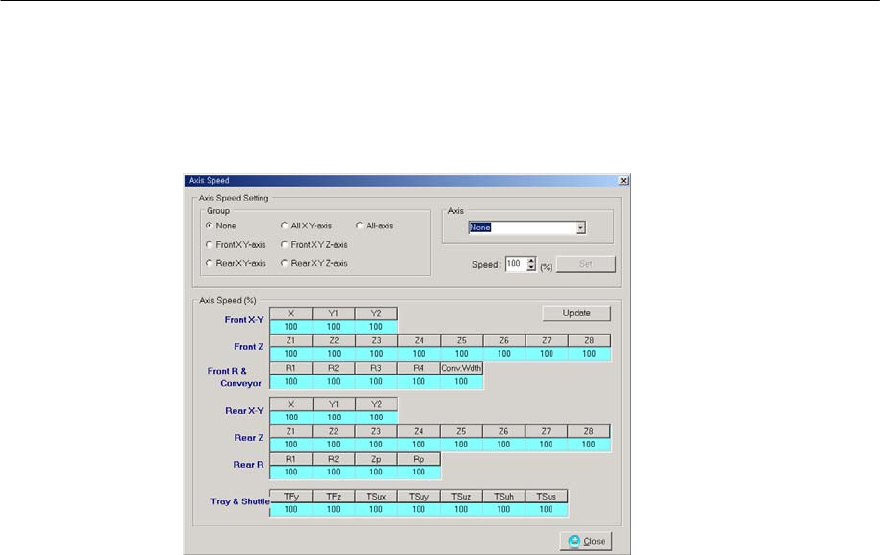Viewport: 880px width, 555px height.
Task: Click the globe icon on Close button
Action: (574, 541)
